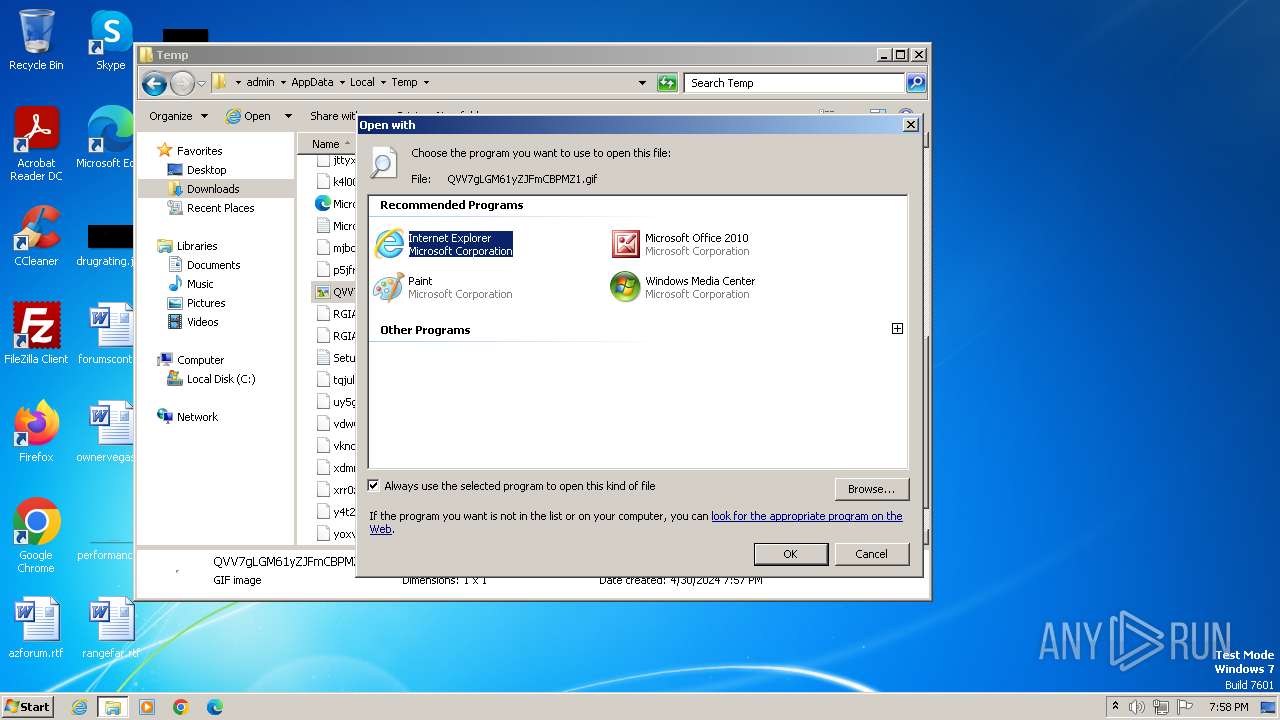
Task: Click the taskbar clock 7:58 PM
Action: [1228, 707]
